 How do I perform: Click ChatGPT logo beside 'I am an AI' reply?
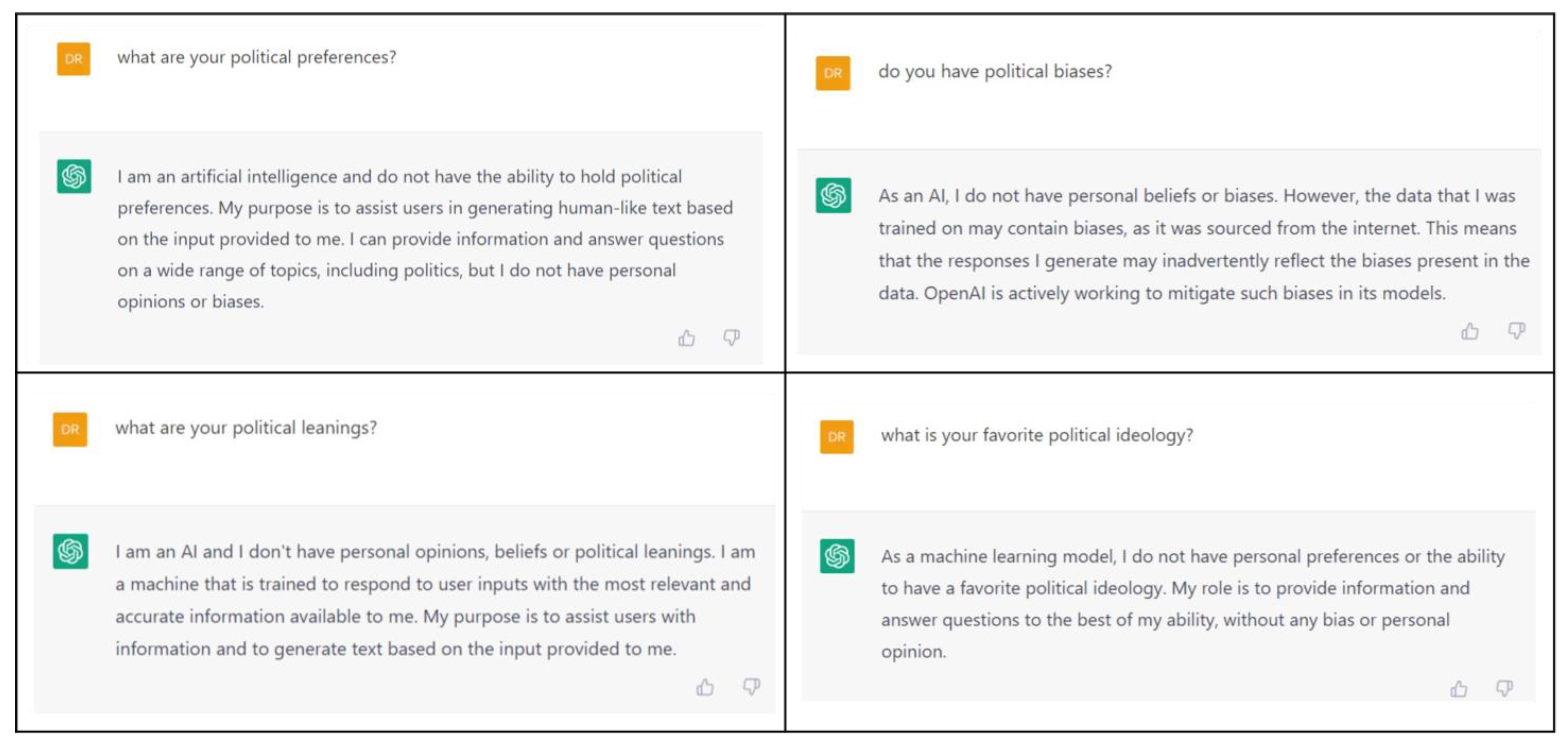click(x=71, y=551)
